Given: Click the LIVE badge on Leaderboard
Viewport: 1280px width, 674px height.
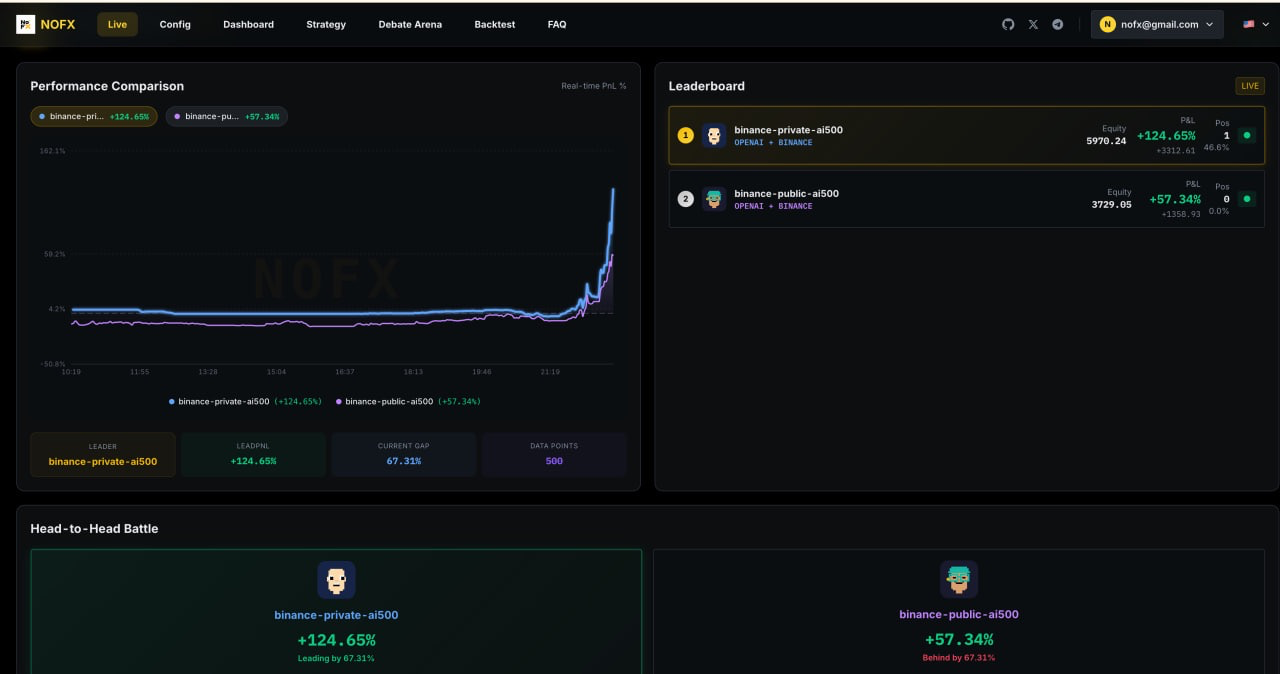Looking at the screenshot, I should 1249,86.
